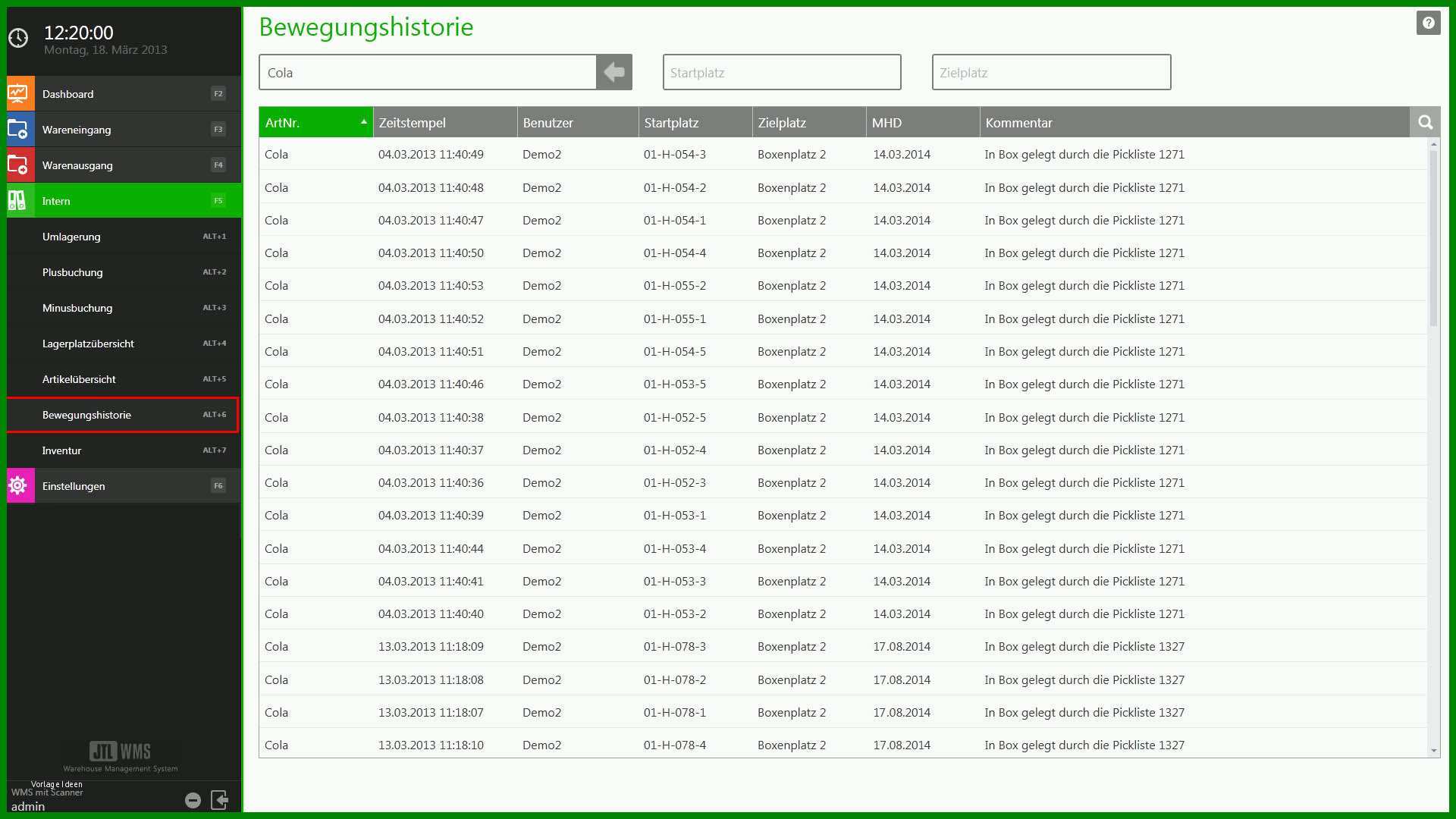Click Startplatz cell 01-H-055-2
This screenshot has width=1456, height=819.
point(674,285)
